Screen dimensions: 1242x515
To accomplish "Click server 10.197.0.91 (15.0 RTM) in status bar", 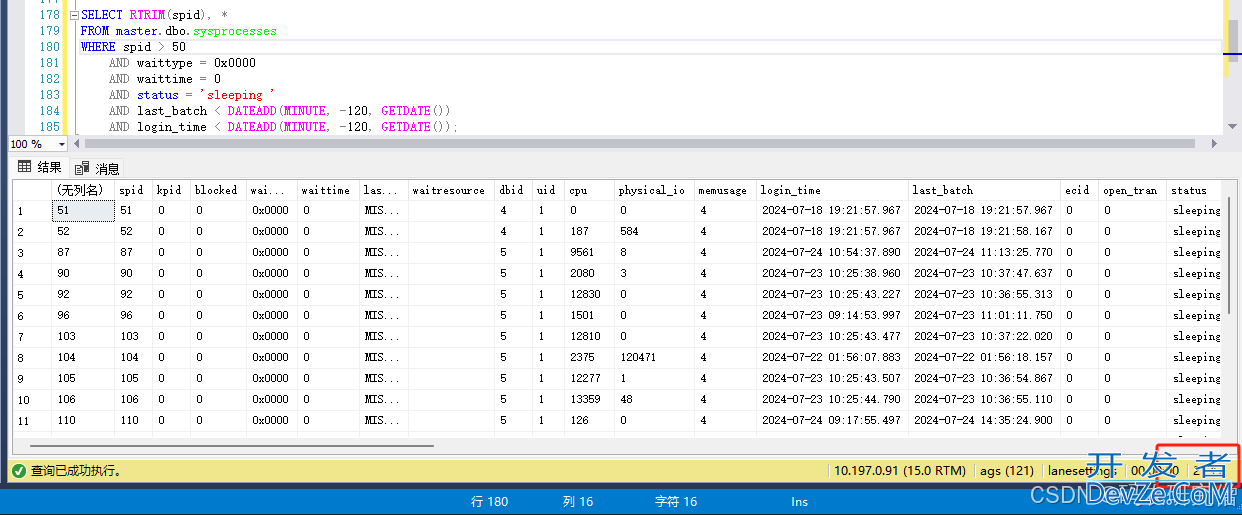I will 900,470.
